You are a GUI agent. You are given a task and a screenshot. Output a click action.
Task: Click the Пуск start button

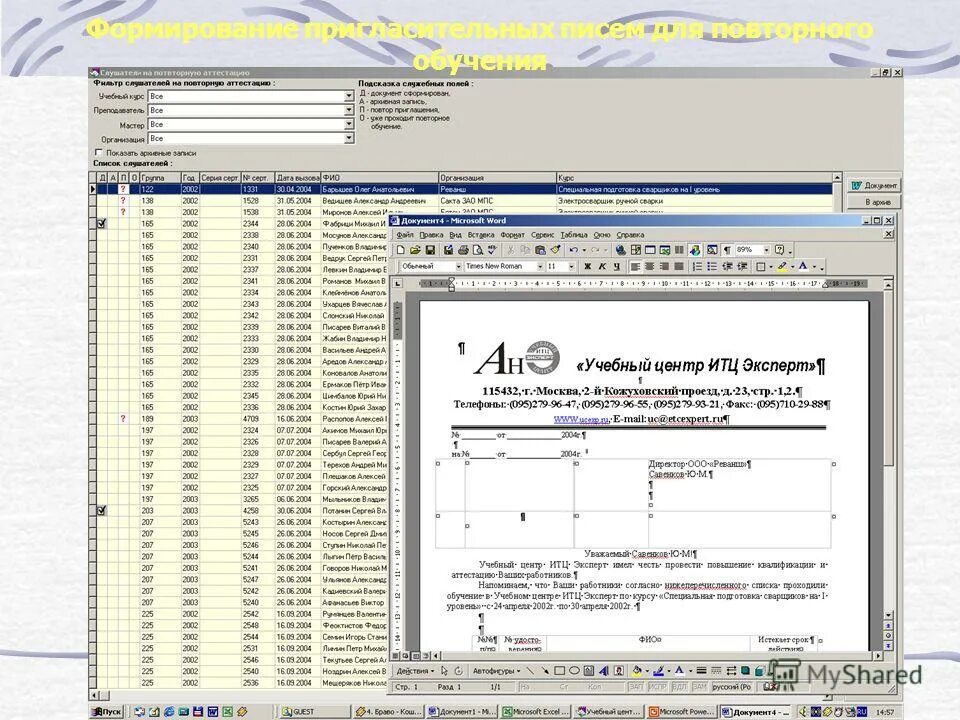click(x=107, y=711)
